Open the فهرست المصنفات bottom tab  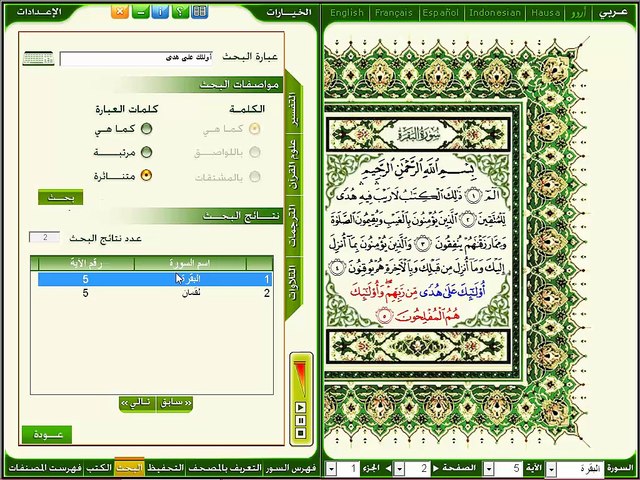coord(45,468)
